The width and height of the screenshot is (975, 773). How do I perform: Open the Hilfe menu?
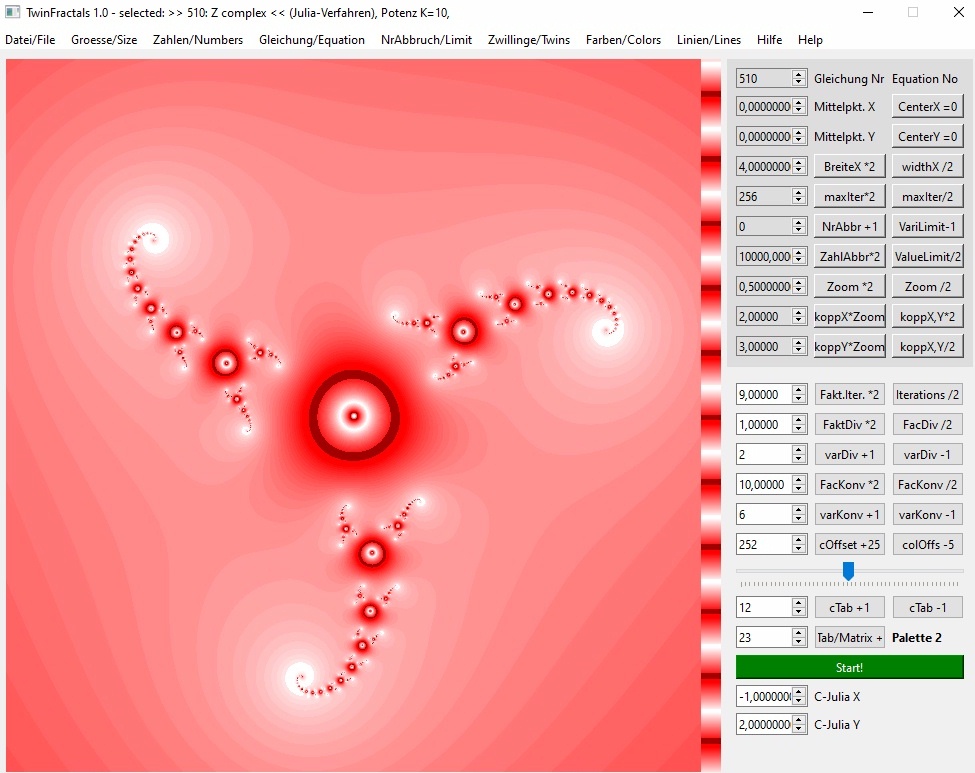point(769,40)
